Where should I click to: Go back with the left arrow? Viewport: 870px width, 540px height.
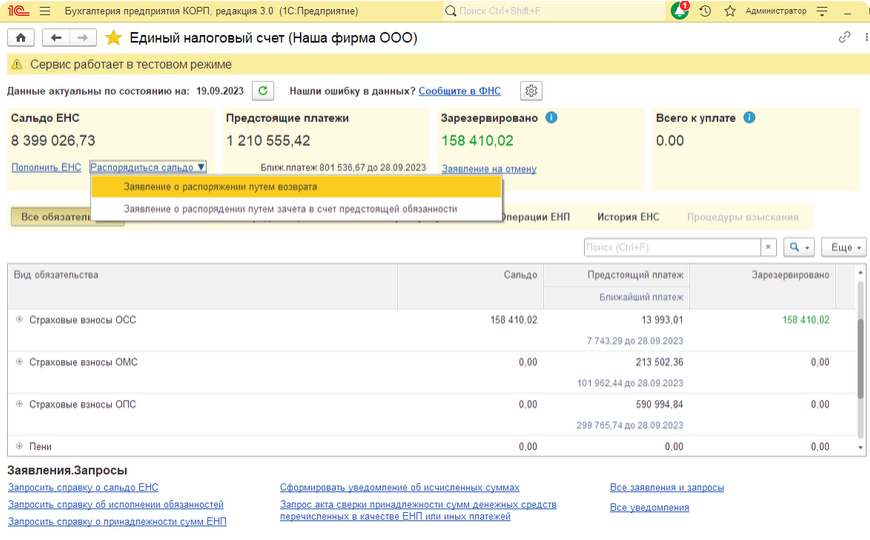coord(56,38)
